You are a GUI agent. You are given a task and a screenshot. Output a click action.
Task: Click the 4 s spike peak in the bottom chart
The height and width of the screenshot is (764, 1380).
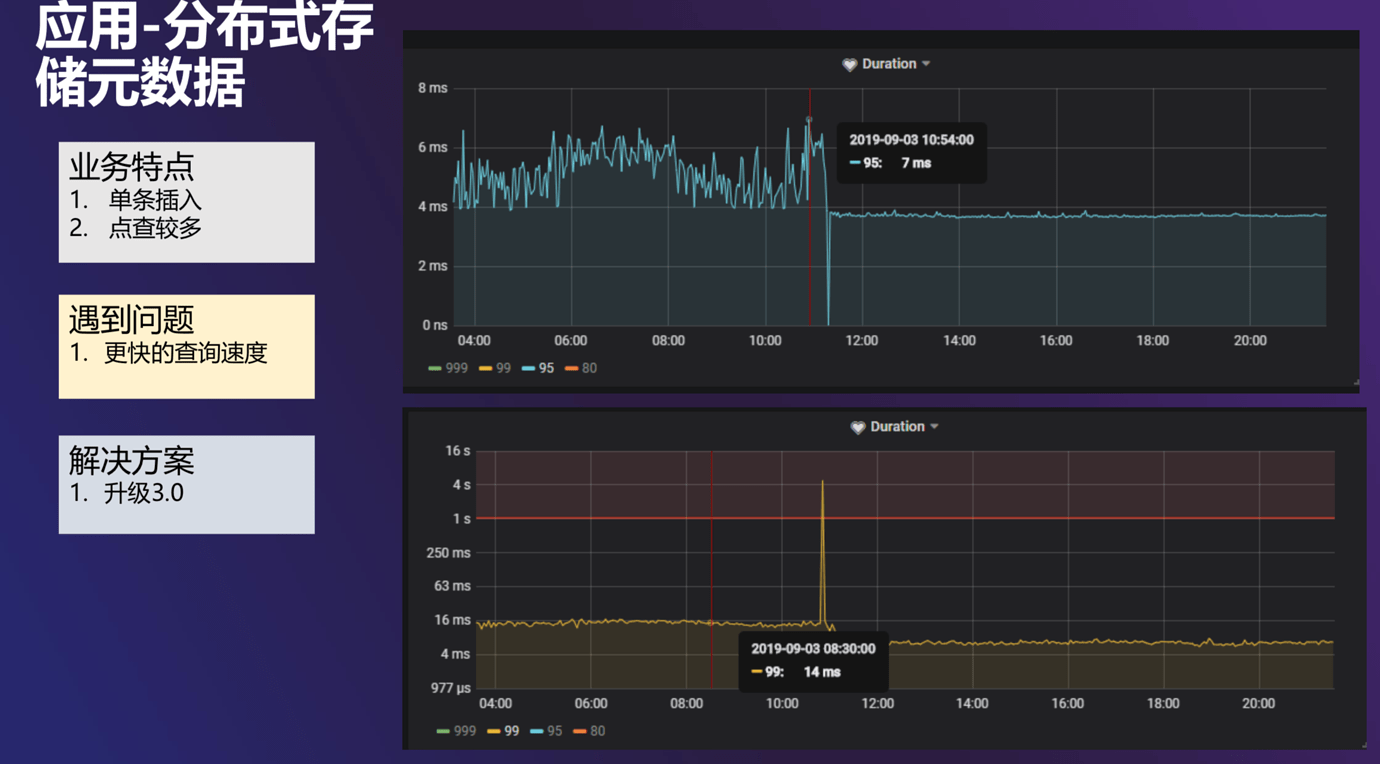point(823,483)
